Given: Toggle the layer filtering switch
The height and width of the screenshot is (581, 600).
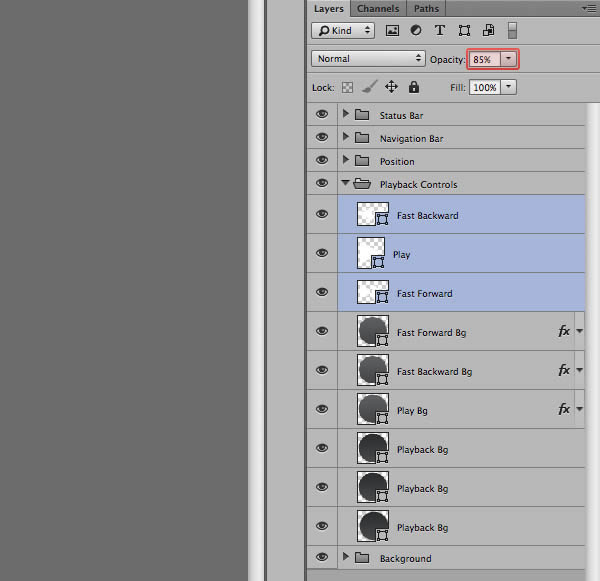Looking at the screenshot, I should 512,30.
